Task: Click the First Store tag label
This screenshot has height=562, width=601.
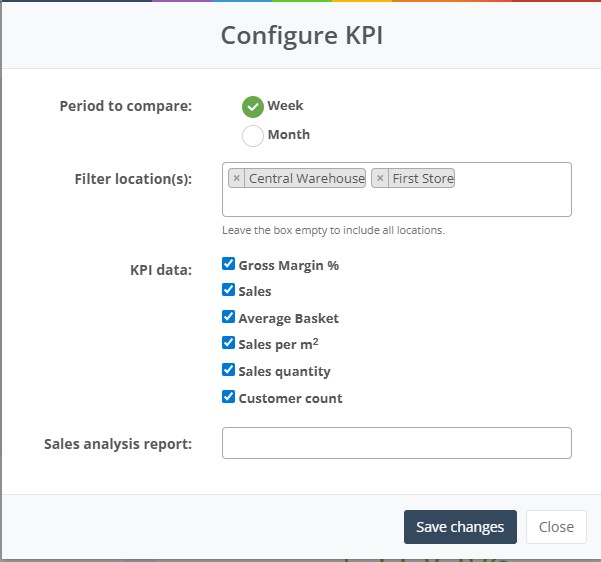Action: click(423, 178)
